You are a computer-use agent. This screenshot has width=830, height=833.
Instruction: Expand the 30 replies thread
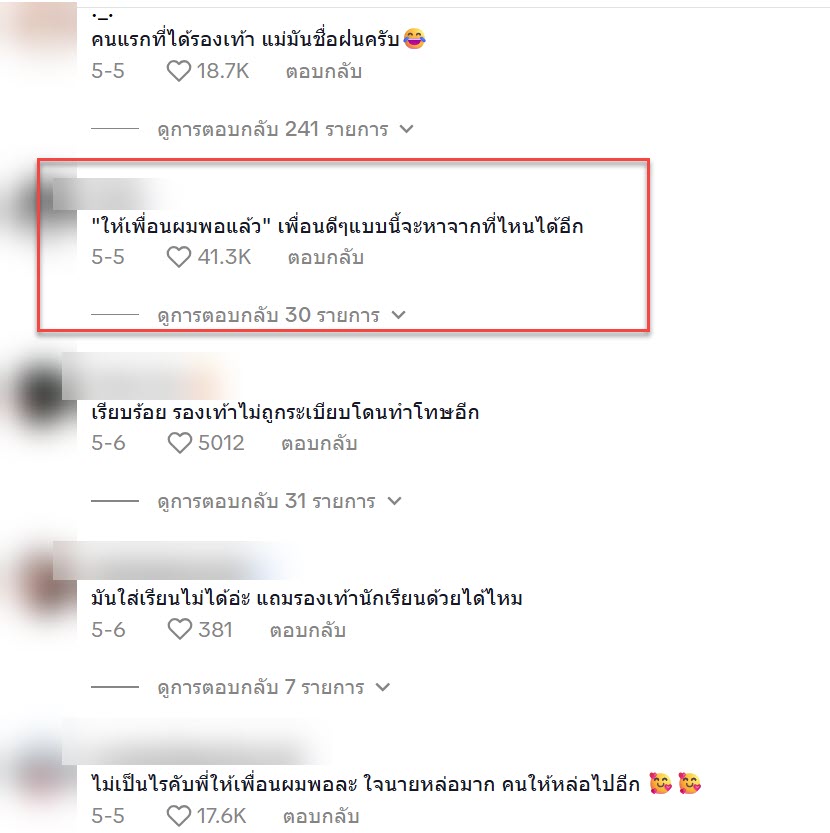point(282,315)
